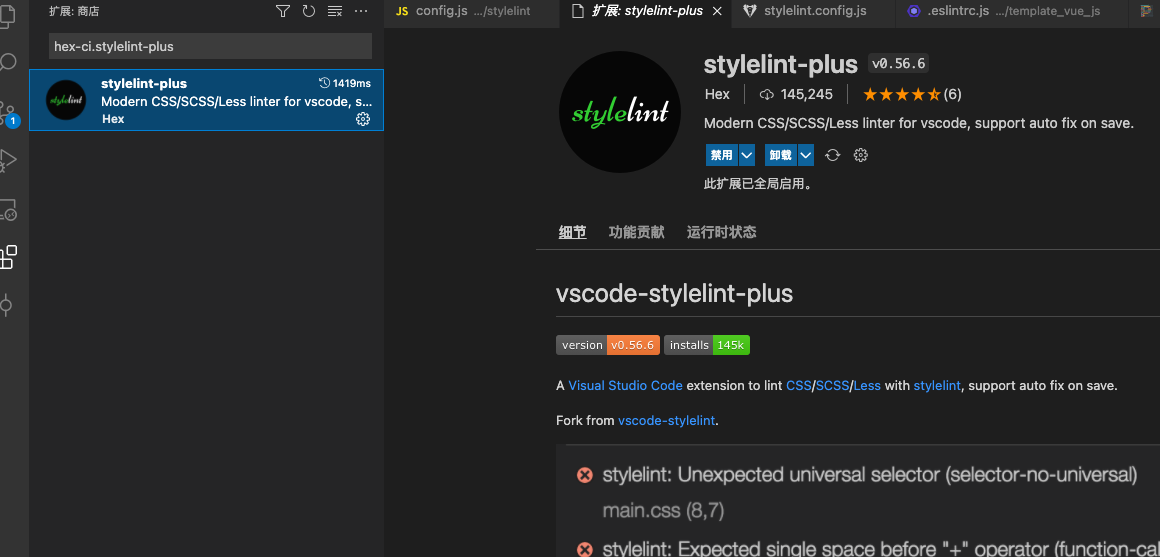Expand the 禁用 dropdown arrow
Screen dimensions: 1160x557
[x=746, y=155]
